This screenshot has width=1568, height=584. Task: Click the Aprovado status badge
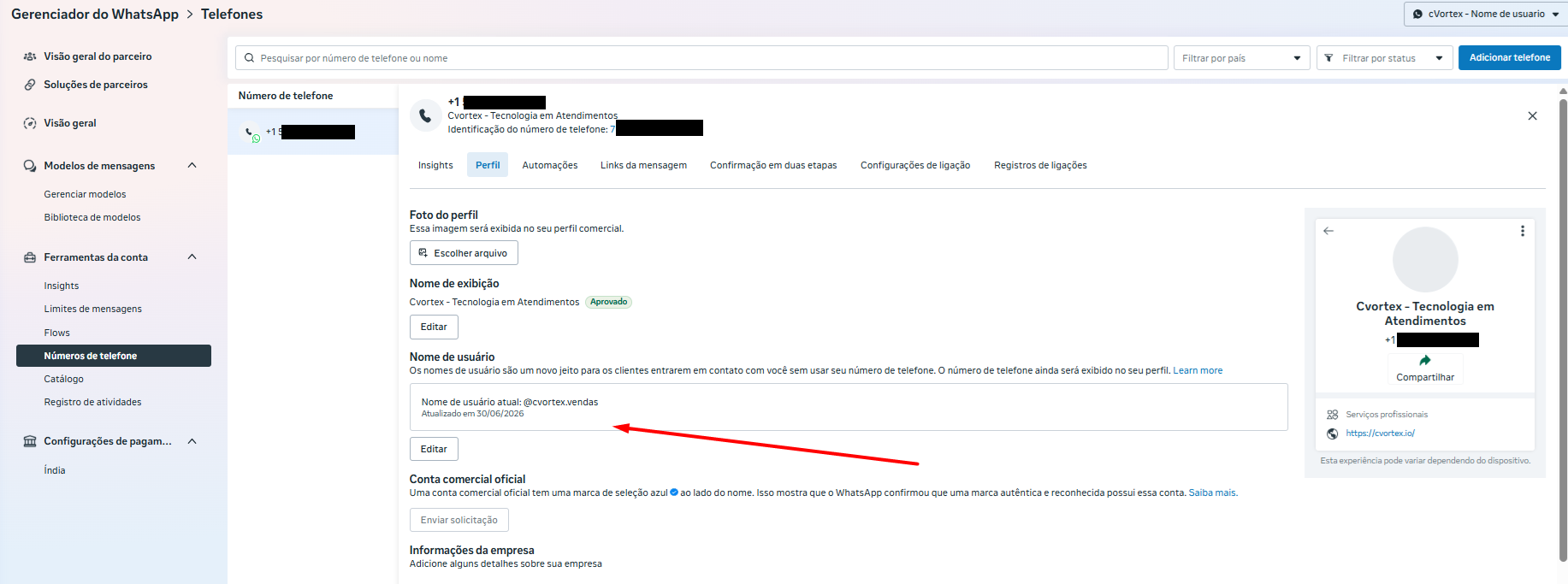click(608, 302)
